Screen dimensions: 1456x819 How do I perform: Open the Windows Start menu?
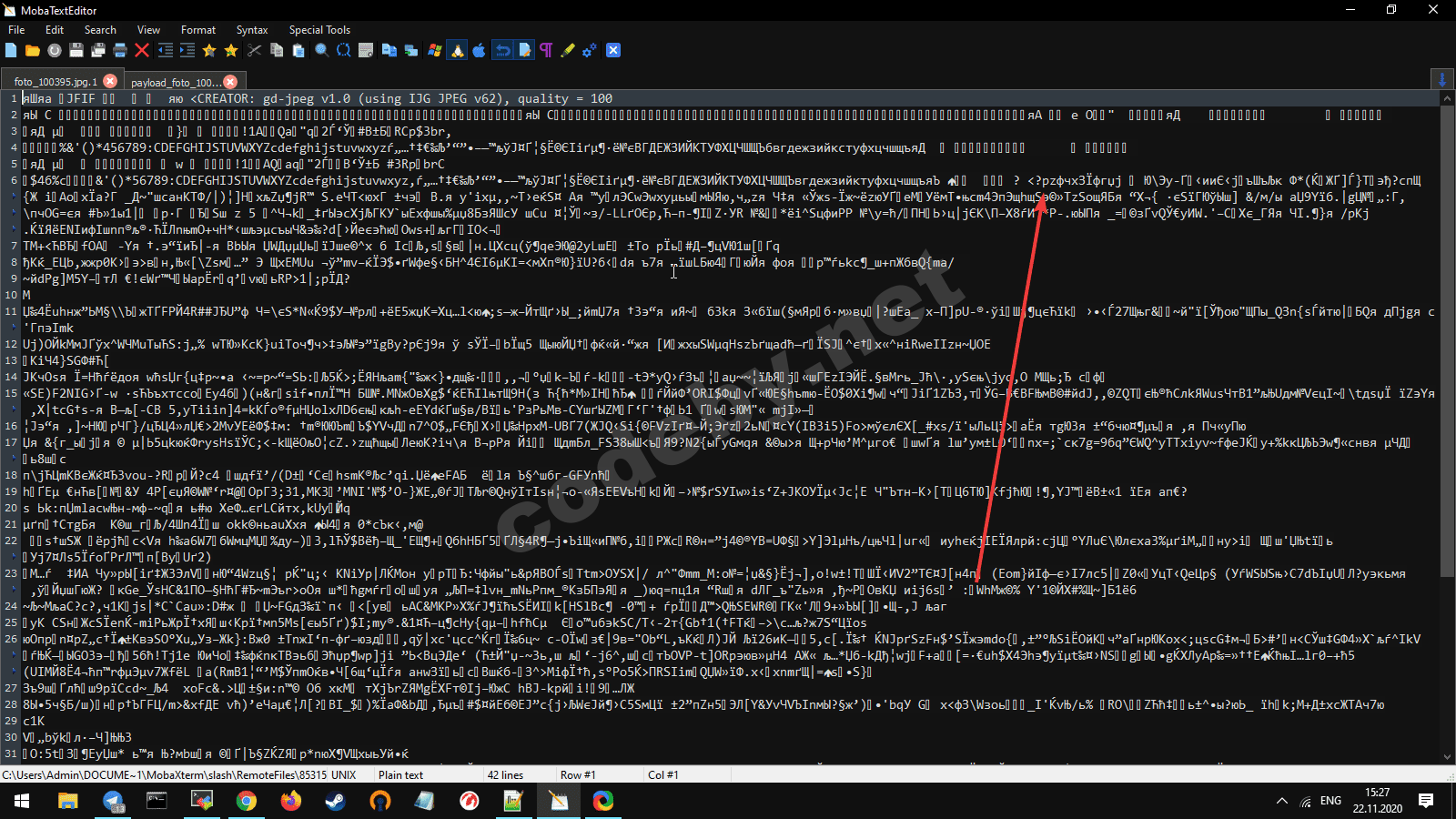[x=22, y=801]
